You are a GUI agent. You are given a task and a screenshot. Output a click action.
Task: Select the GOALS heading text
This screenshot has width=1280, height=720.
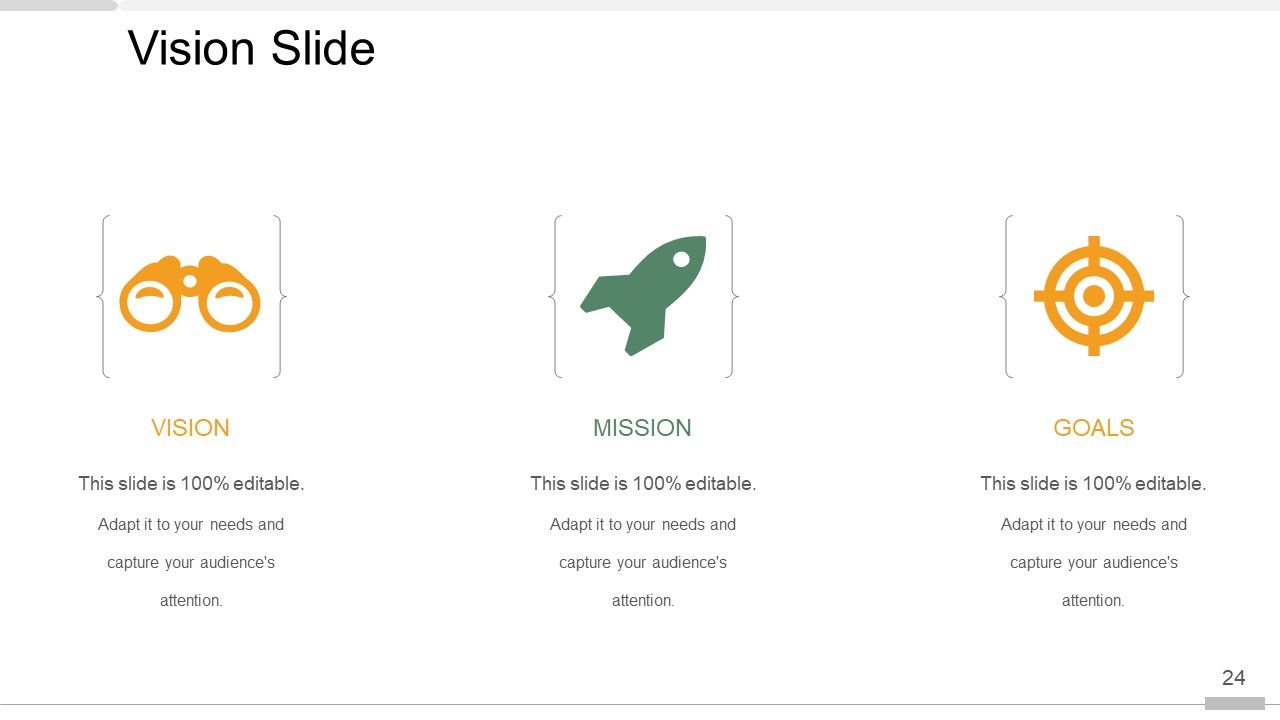pyautogui.click(x=1094, y=428)
